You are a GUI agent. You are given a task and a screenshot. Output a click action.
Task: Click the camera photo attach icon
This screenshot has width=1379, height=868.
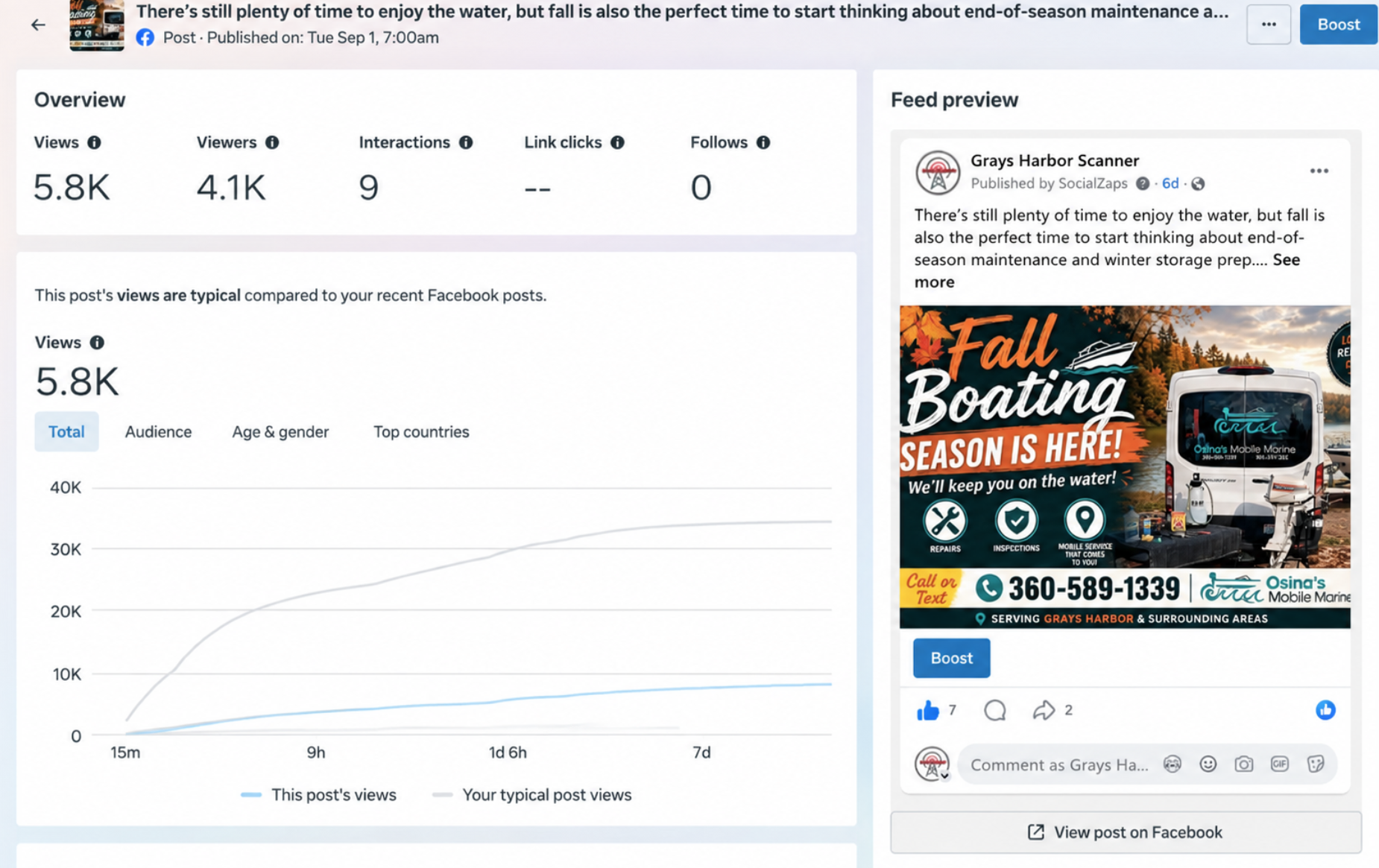click(x=1243, y=764)
